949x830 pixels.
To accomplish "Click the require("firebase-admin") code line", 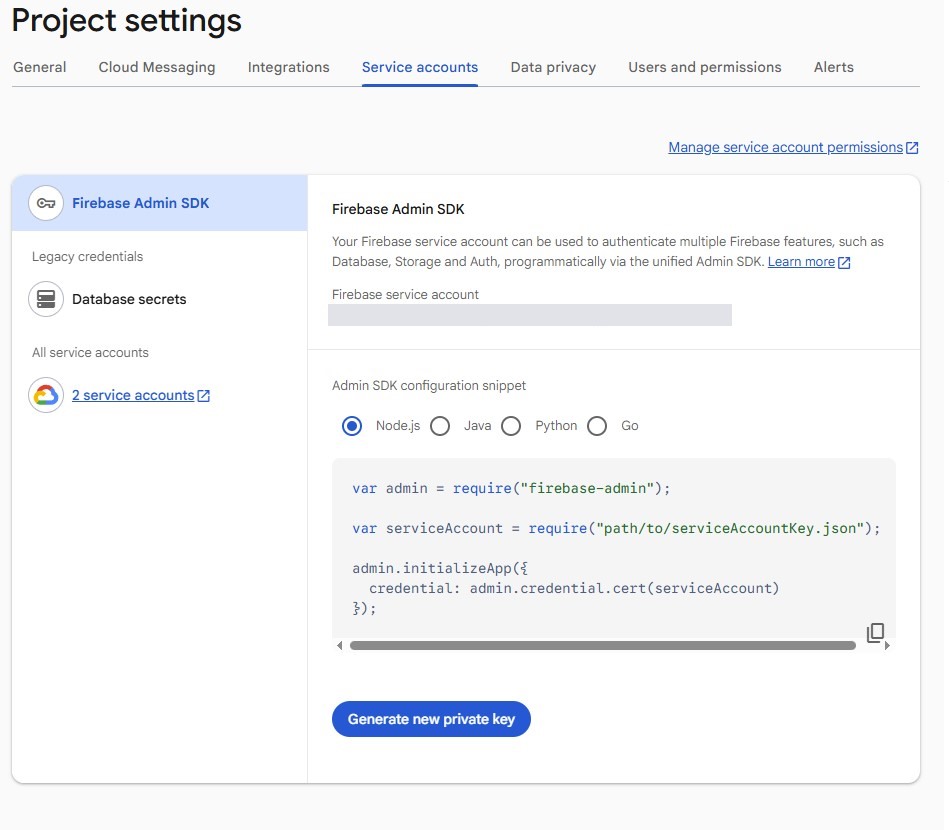I will 511,489.
